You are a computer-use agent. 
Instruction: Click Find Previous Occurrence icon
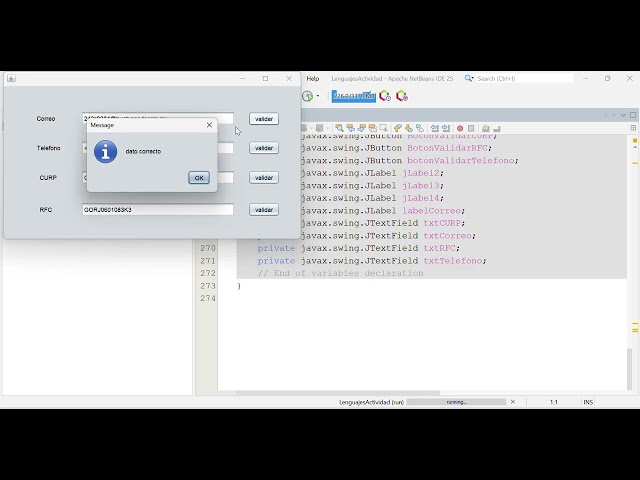(x=350, y=128)
